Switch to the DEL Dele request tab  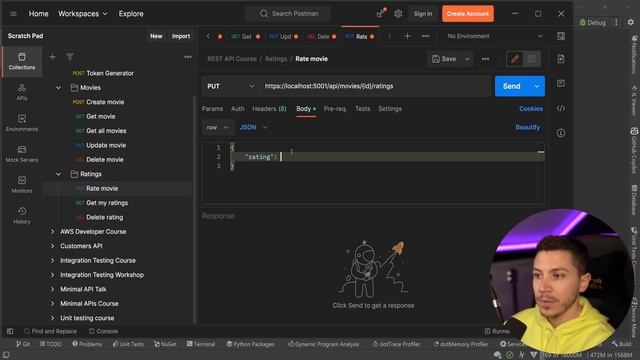321,36
